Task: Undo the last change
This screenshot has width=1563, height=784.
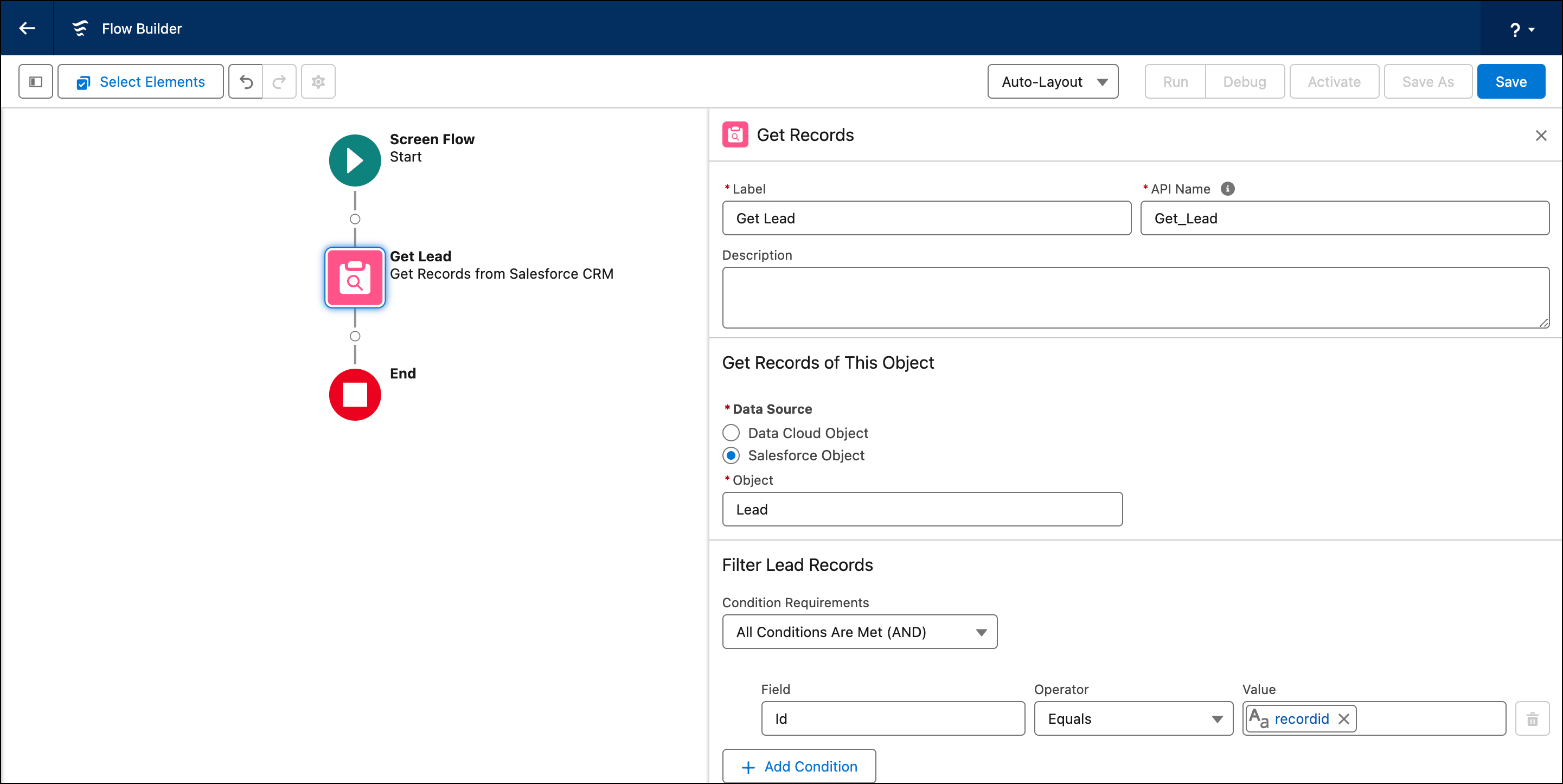Action: click(246, 81)
